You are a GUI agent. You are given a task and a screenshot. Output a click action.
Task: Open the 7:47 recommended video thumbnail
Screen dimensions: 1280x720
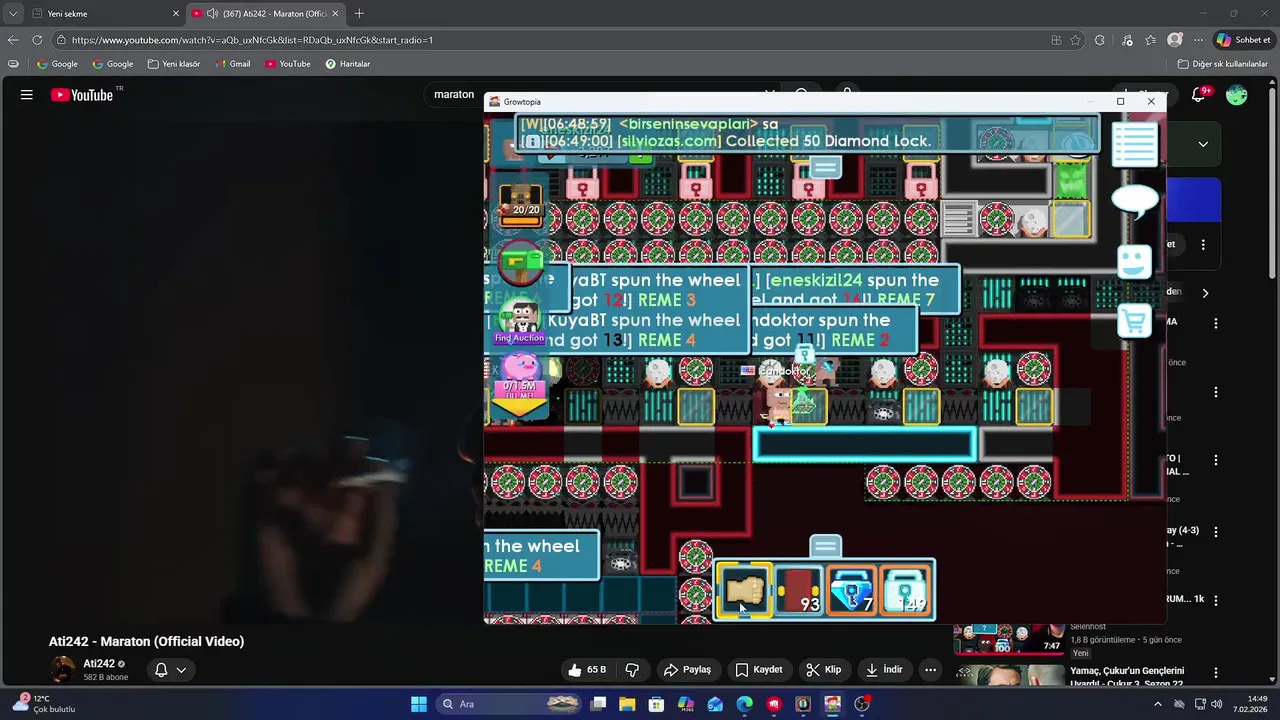pos(1008,639)
